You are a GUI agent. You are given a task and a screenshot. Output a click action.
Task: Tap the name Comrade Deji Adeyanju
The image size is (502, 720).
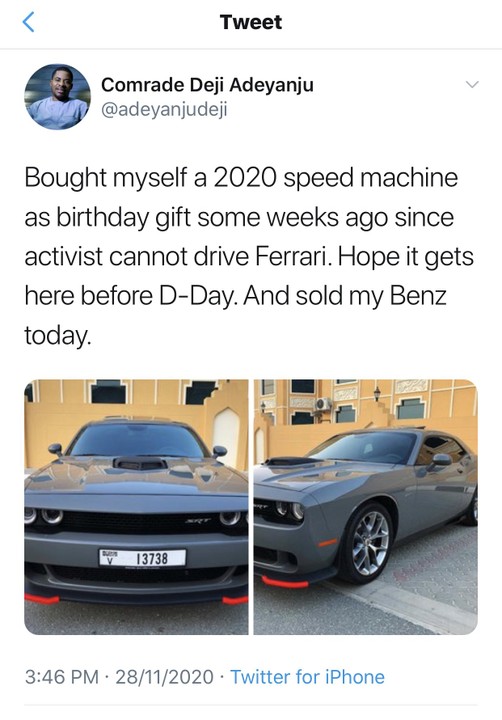coord(207,85)
